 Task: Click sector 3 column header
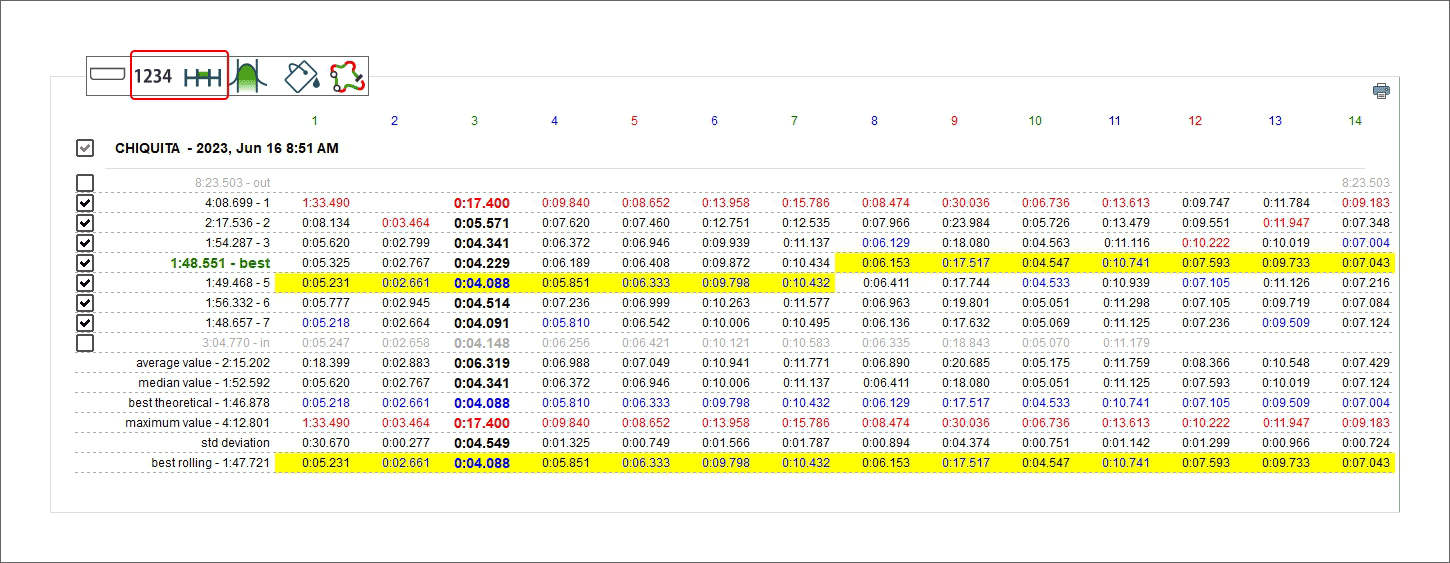tap(474, 121)
